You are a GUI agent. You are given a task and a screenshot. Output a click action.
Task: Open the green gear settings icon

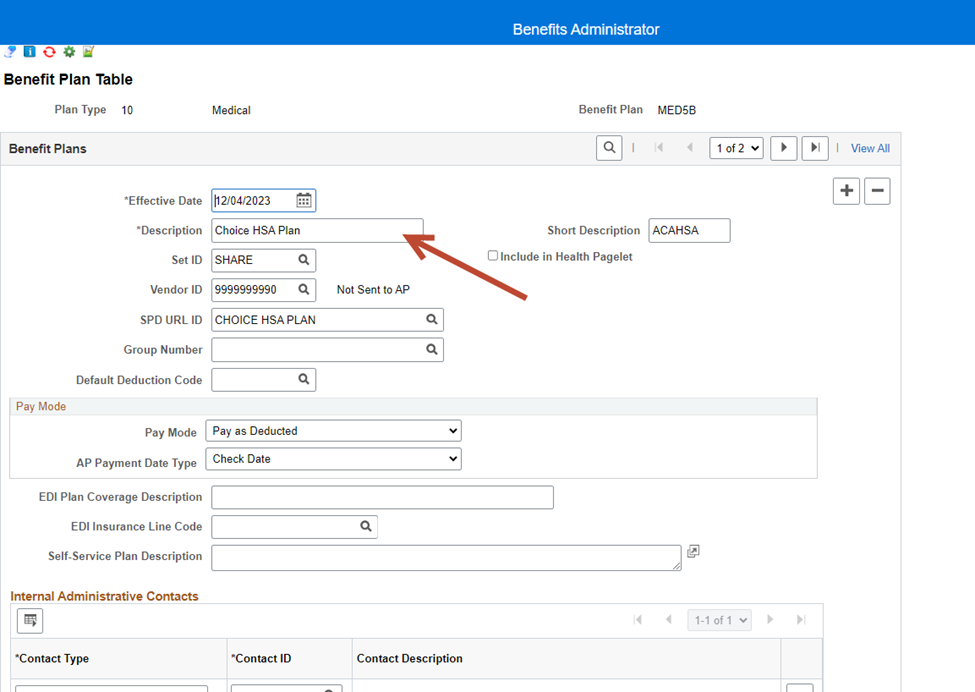tap(69, 52)
